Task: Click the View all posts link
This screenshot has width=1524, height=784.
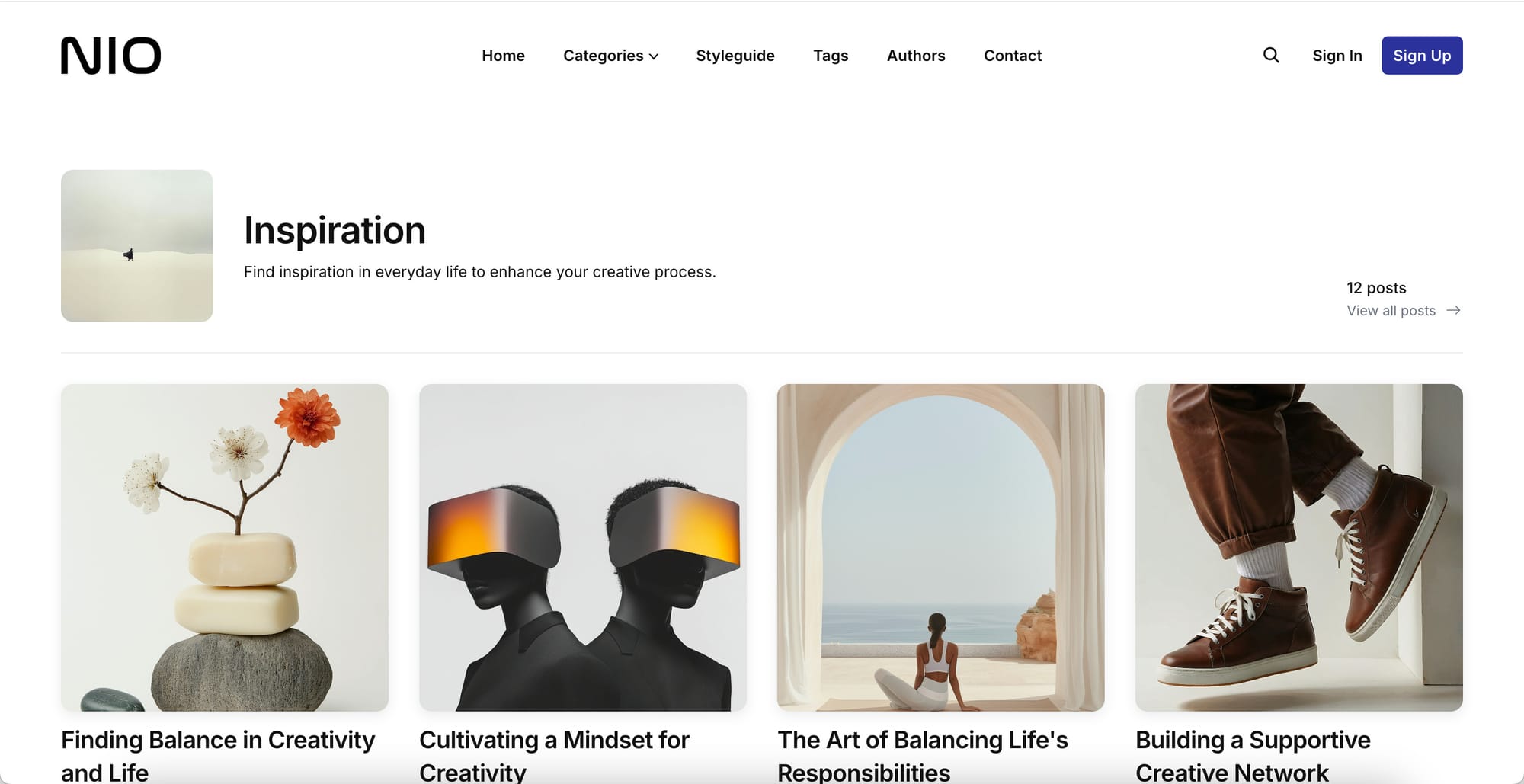Action: click(1391, 310)
